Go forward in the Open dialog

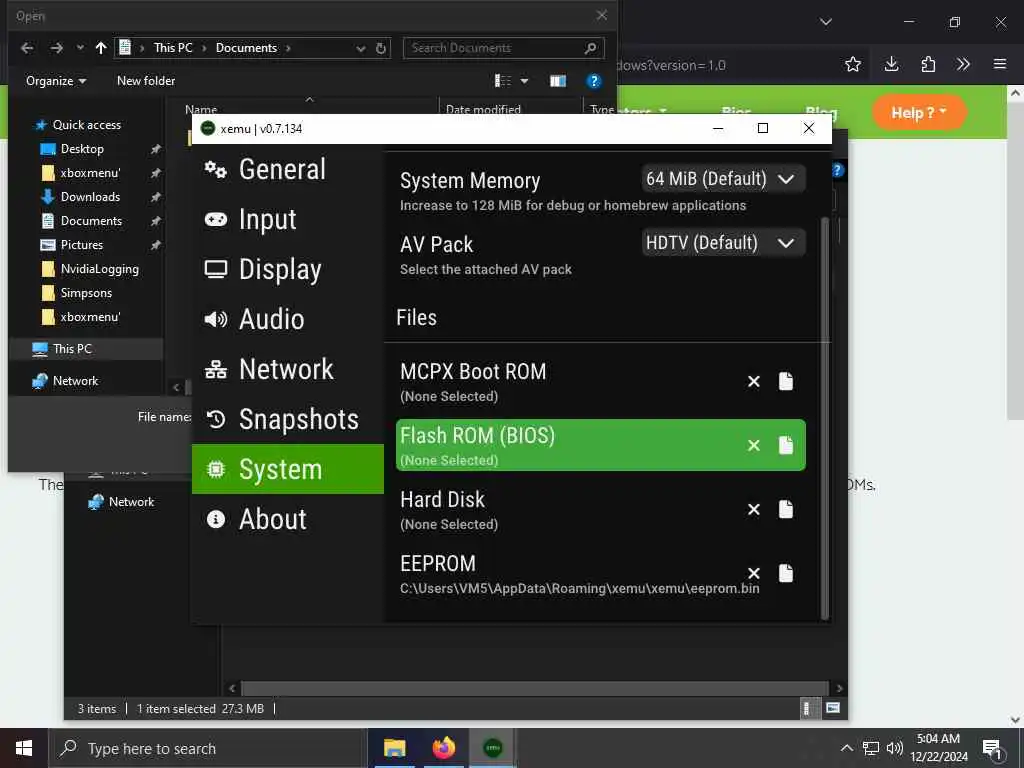(57, 48)
